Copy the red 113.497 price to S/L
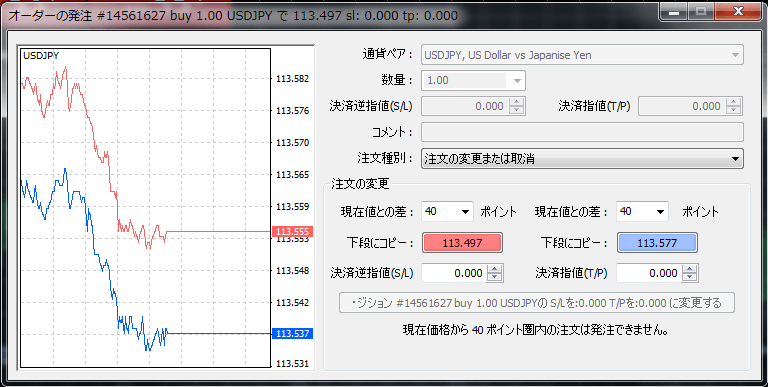Screen dimensions: 768x387 [462, 243]
